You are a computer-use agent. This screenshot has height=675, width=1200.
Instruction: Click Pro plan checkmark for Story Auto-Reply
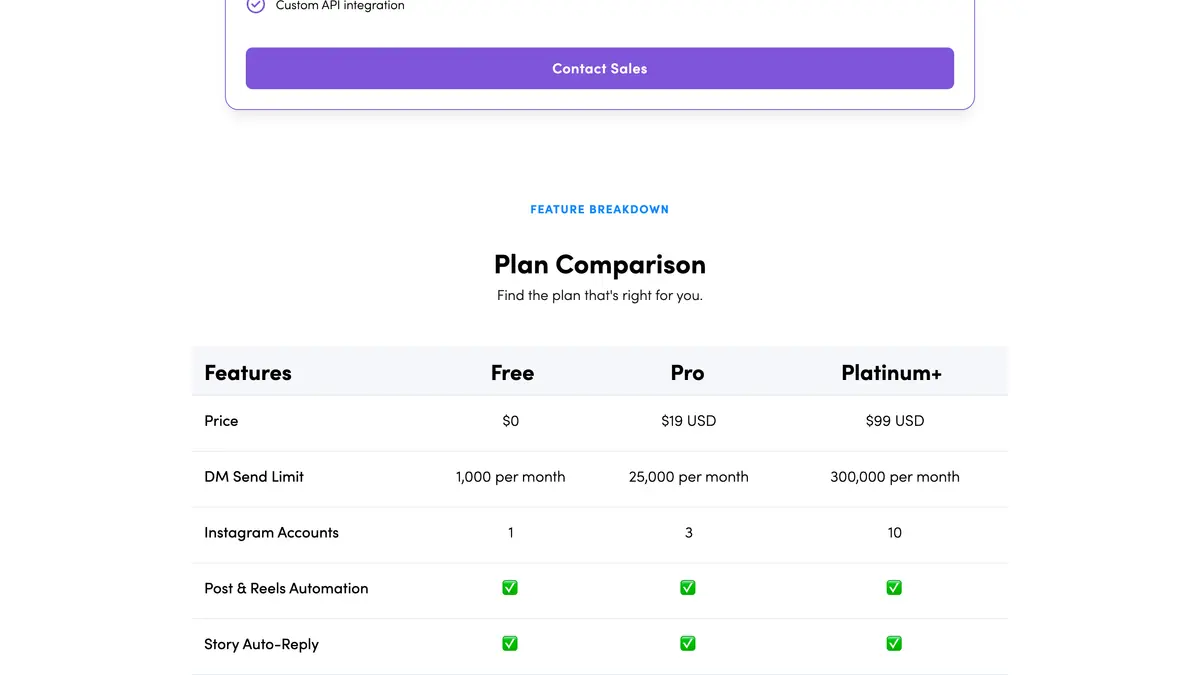[688, 644]
